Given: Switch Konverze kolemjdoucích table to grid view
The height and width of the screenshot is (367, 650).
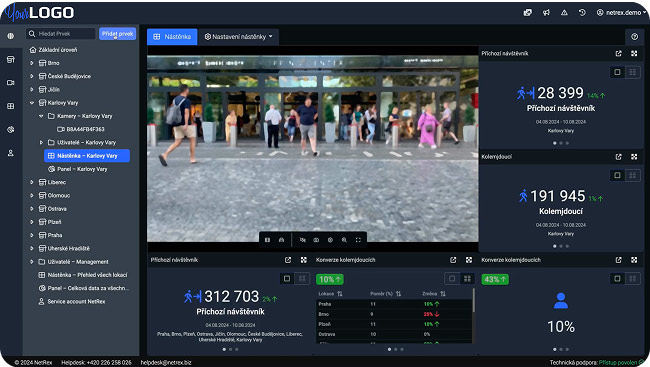Looking at the screenshot, I should [467, 279].
